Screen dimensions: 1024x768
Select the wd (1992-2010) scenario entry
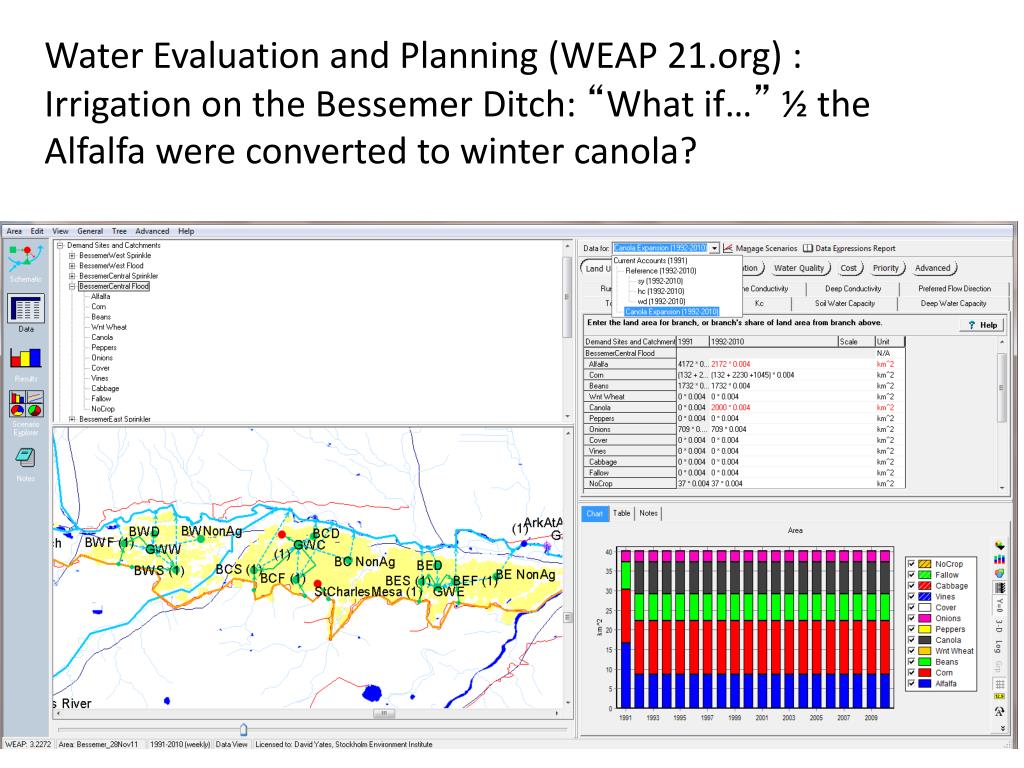click(661, 302)
